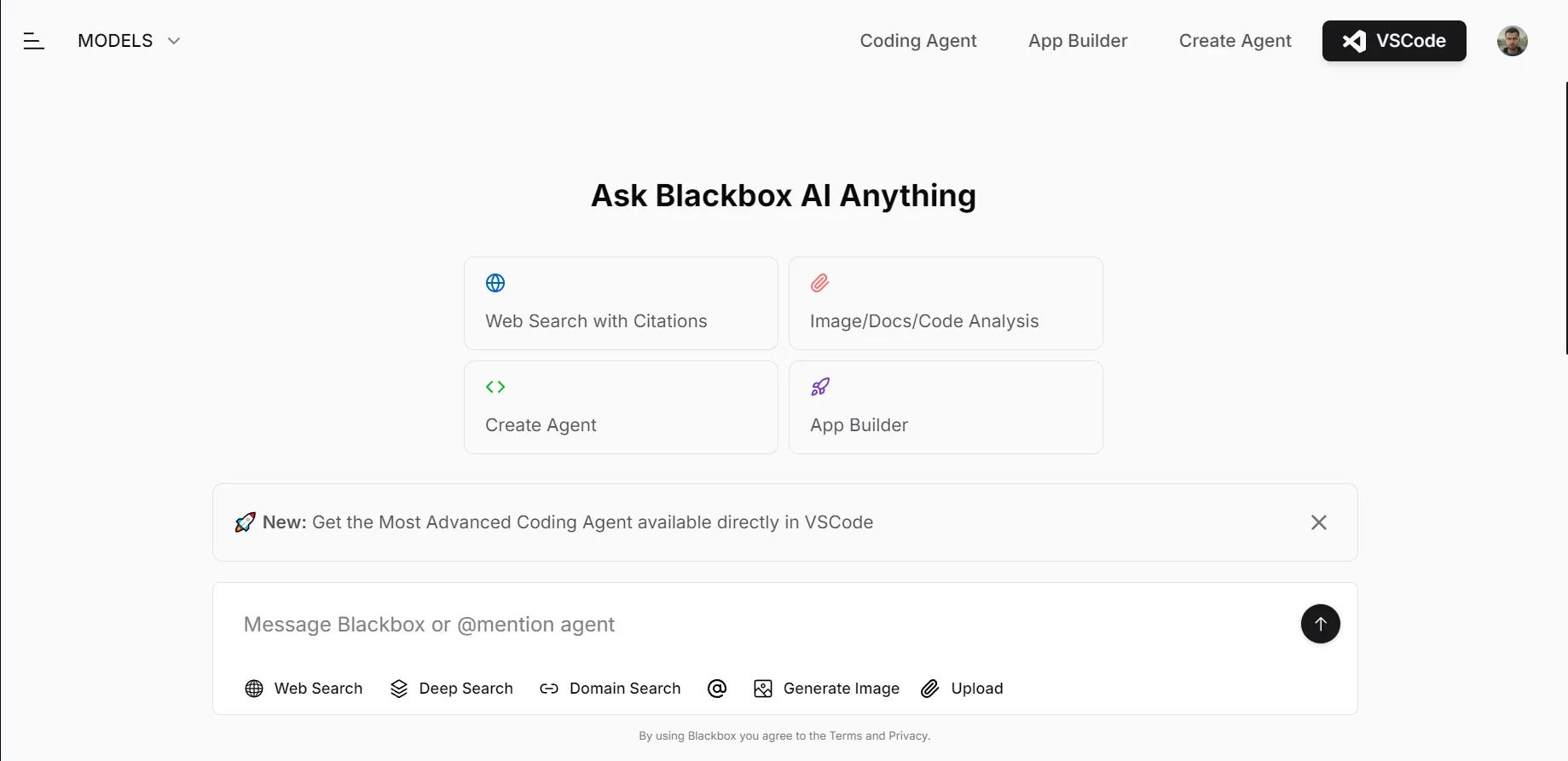Expand the MODELS dropdown
The width and height of the screenshot is (1568, 761).
click(129, 41)
